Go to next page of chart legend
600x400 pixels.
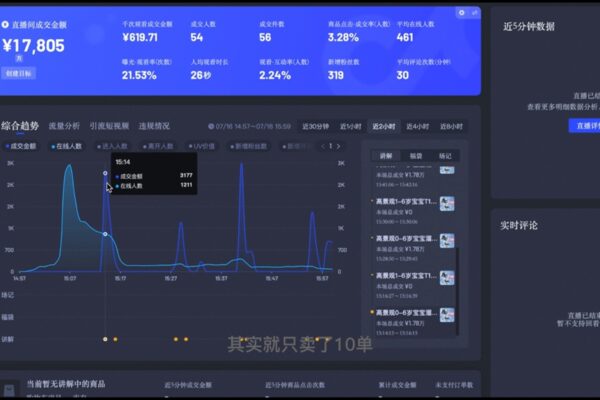point(338,146)
